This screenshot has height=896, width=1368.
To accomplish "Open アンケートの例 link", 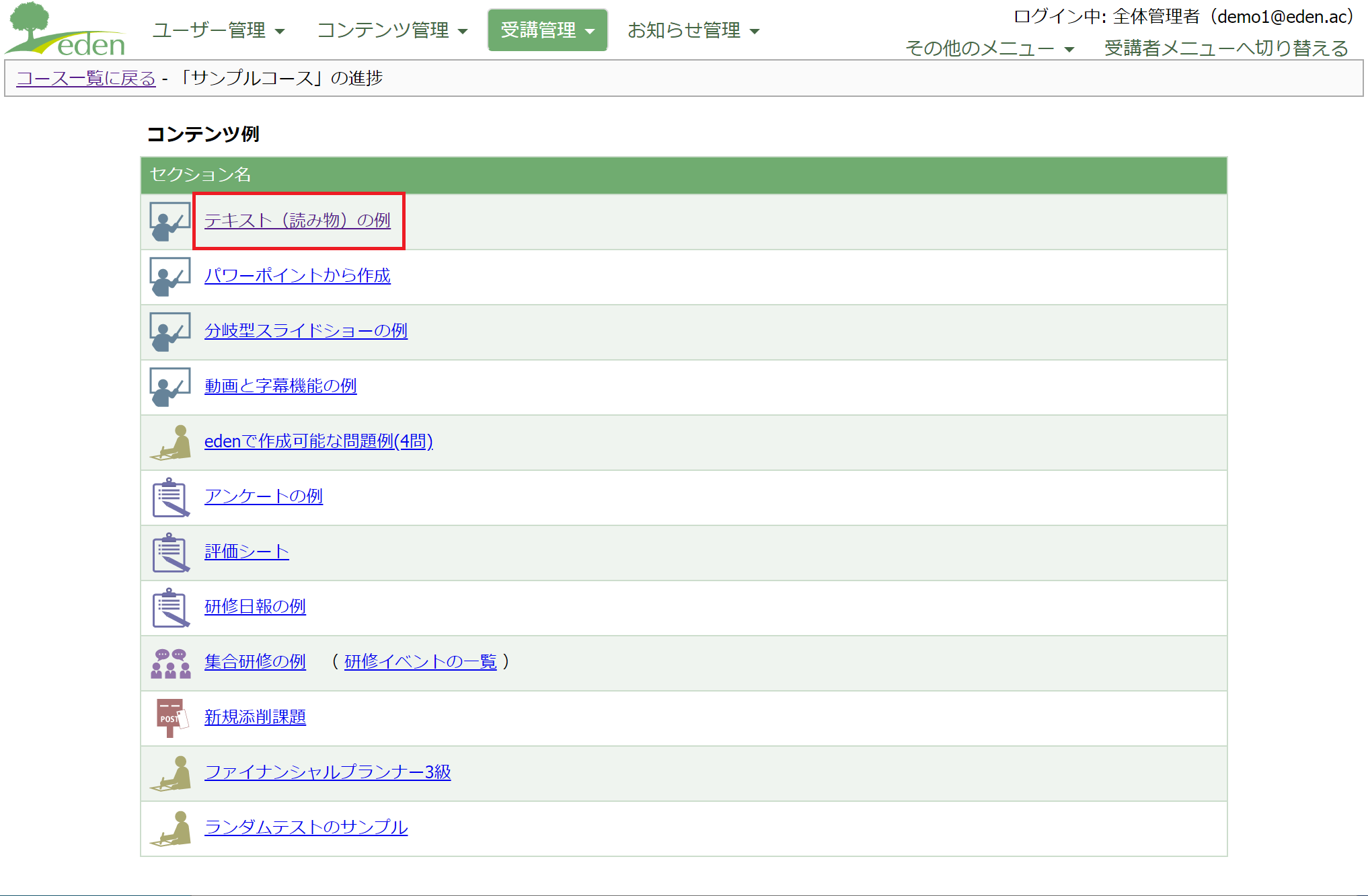I will [264, 496].
